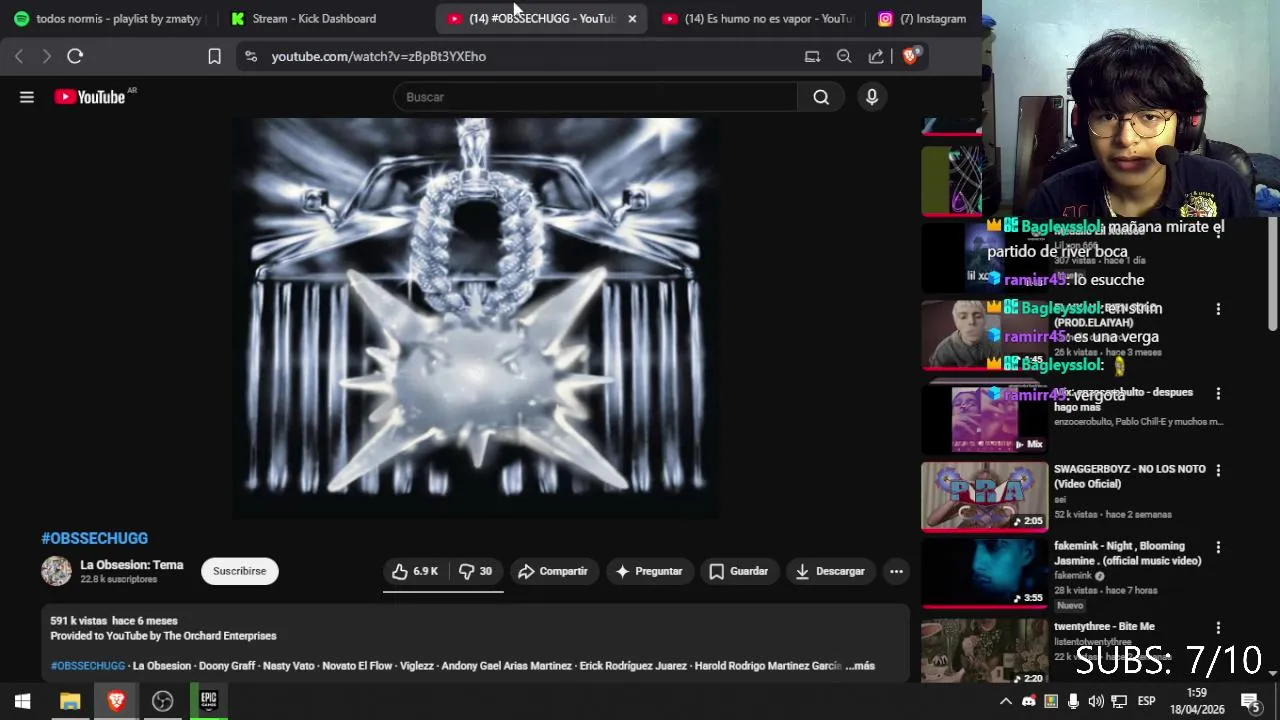This screenshot has width=1280, height=720.
Task: Open ESP language input indicator
Action: [x=1146, y=701]
